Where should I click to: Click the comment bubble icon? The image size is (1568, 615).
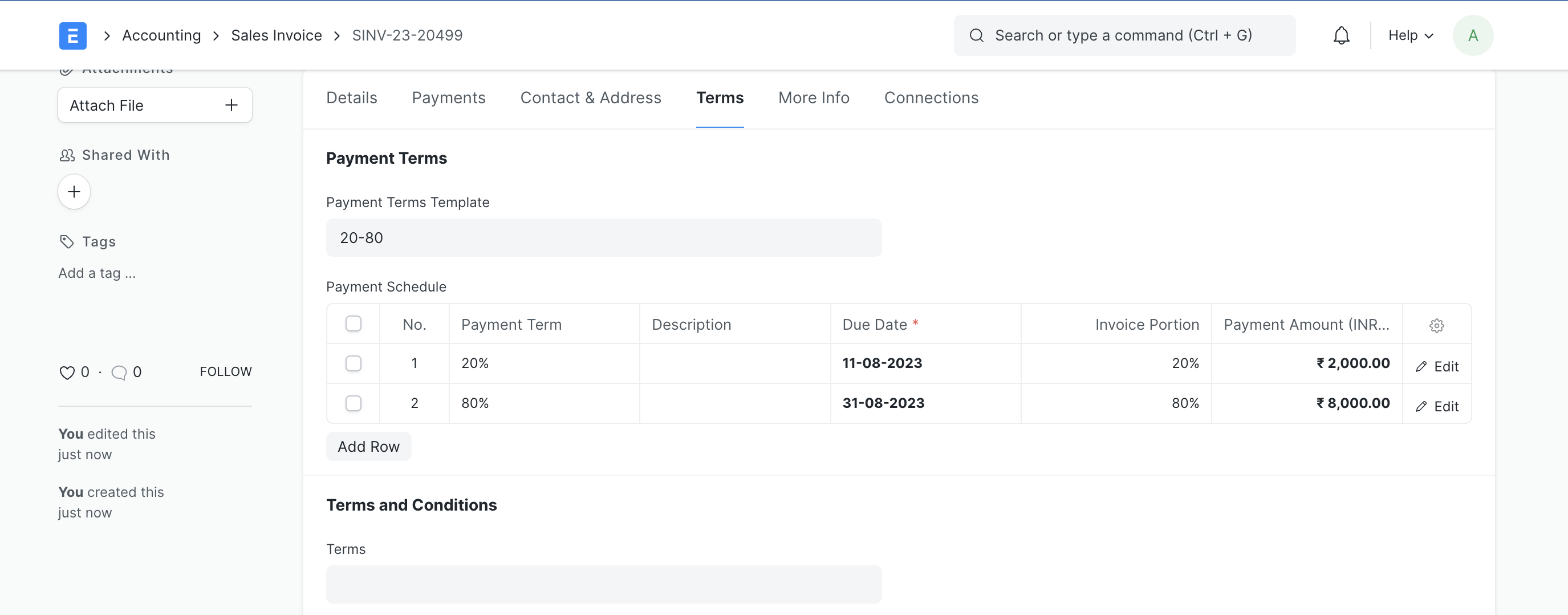coord(119,372)
